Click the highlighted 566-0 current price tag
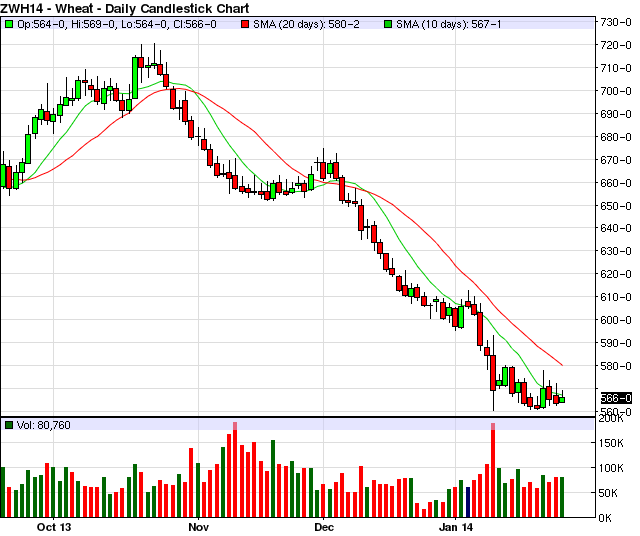 point(616,398)
